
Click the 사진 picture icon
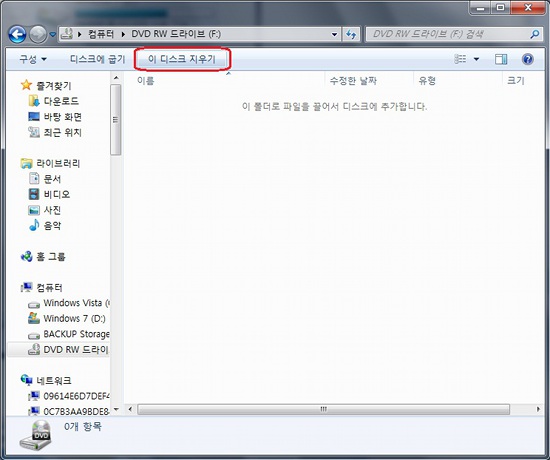[34, 210]
